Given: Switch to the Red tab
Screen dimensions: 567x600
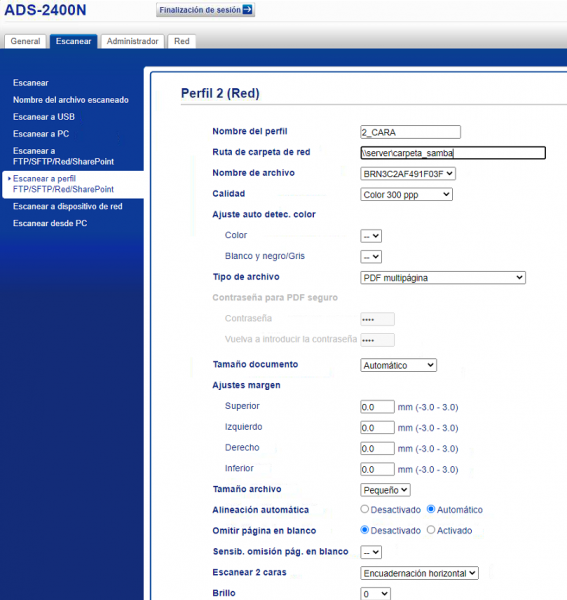Looking at the screenshot, I should coord(182,41).
